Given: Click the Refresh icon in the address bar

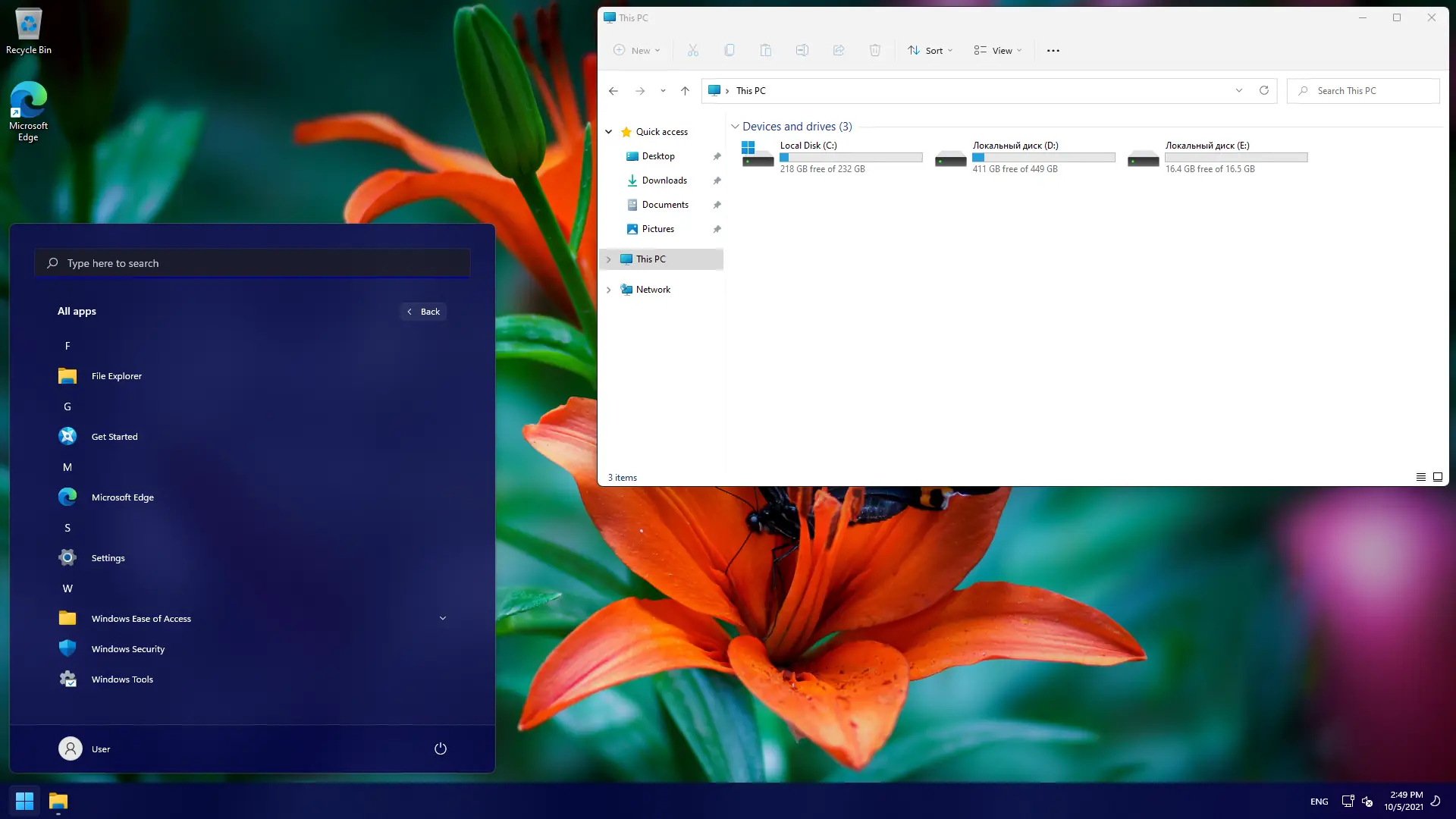Looking at the screenshot, I should pyautogui.click(x=1264, y=90).
